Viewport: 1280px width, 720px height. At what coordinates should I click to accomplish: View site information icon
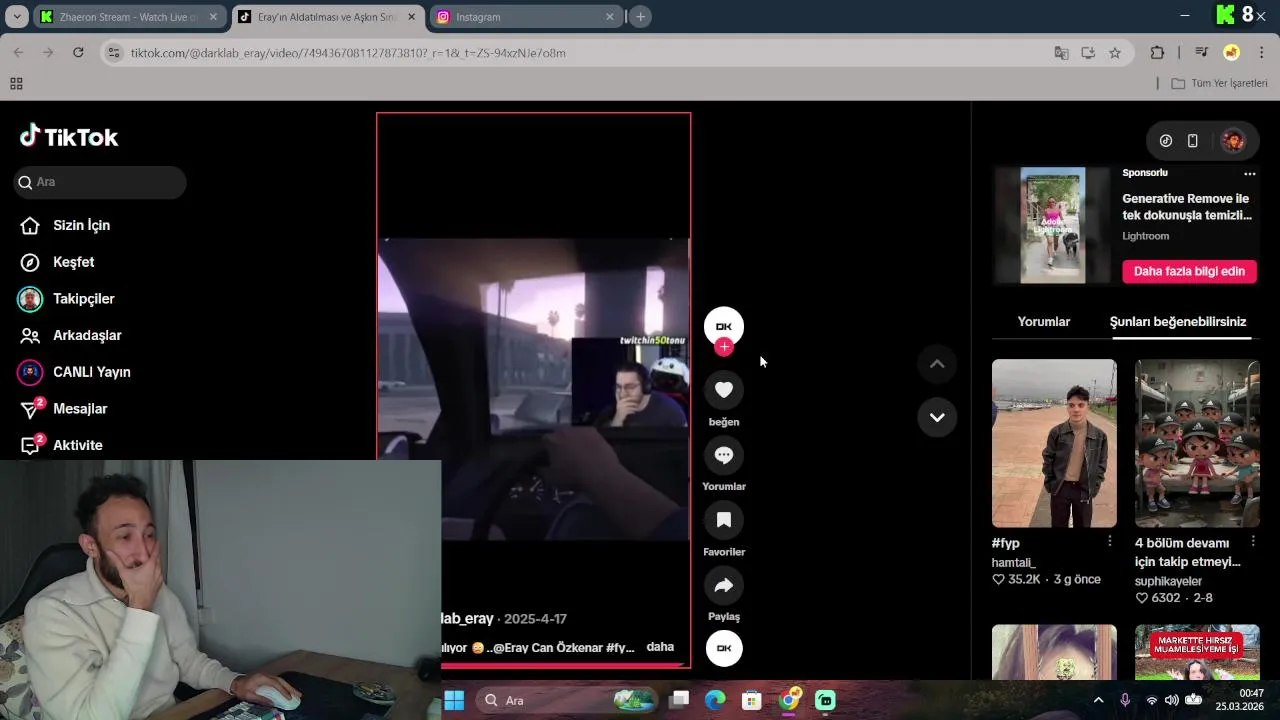click(114, 53)
